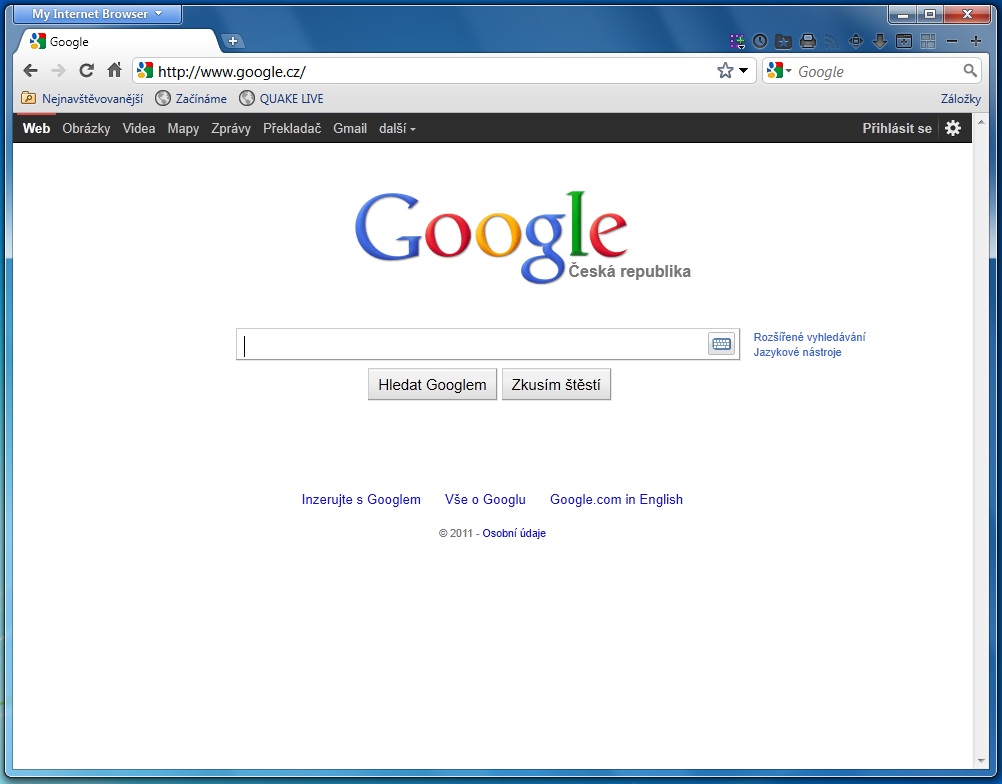
Task: Open the Nejnavštěvovanější bookmarks folder
Action: (x=82, y=98)
